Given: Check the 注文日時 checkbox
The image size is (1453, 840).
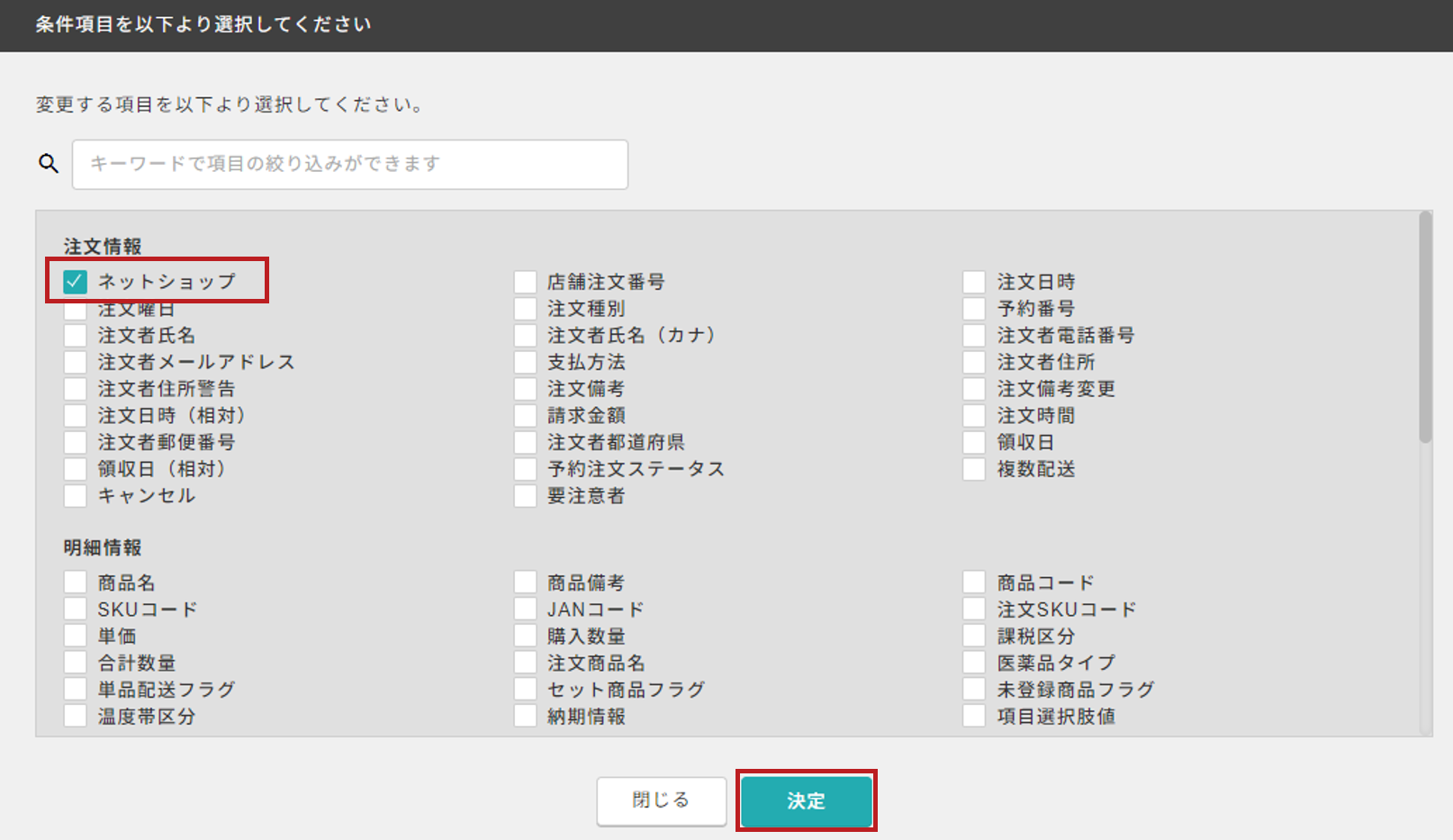Looking at the screenshot, I should (974, 282).
